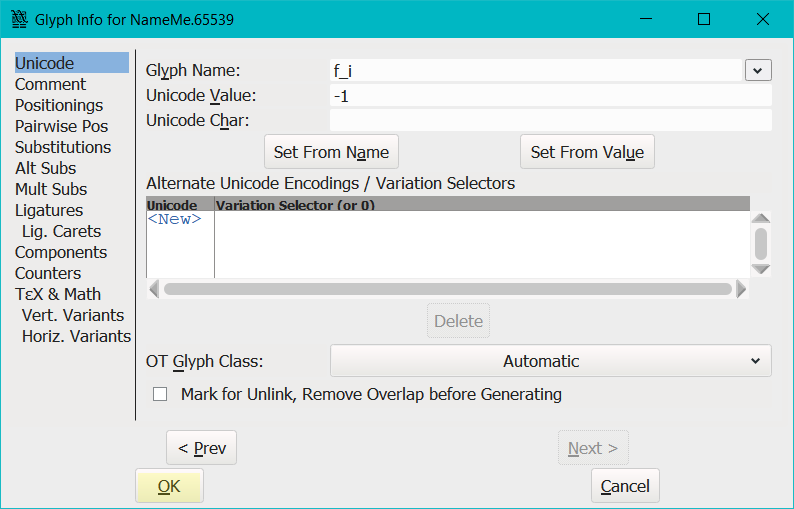The height and width of the screenshot is (509, 794).
Task: Expand the OT Glyph Class Automatic dropdown
Action: point(550,361)
